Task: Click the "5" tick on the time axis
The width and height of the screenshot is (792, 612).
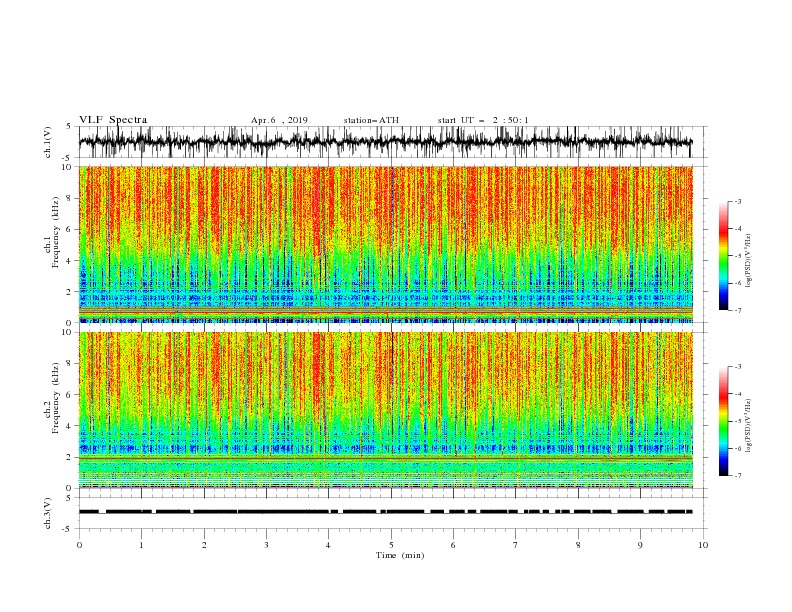Action: 391,545
